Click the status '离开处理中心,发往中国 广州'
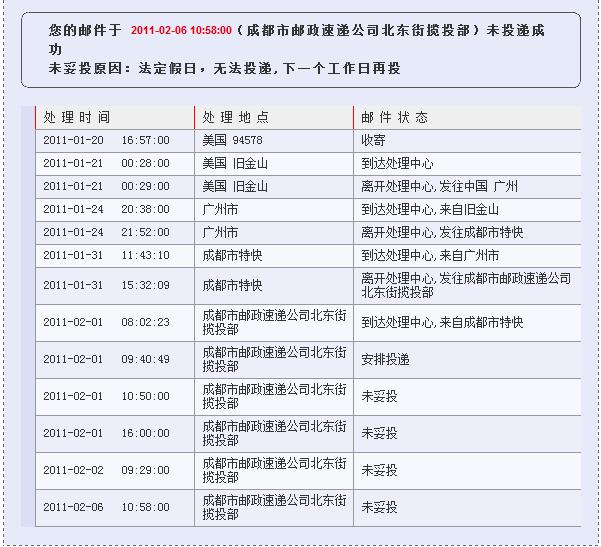Screen dimensions: 601x547 pos(439,186)
